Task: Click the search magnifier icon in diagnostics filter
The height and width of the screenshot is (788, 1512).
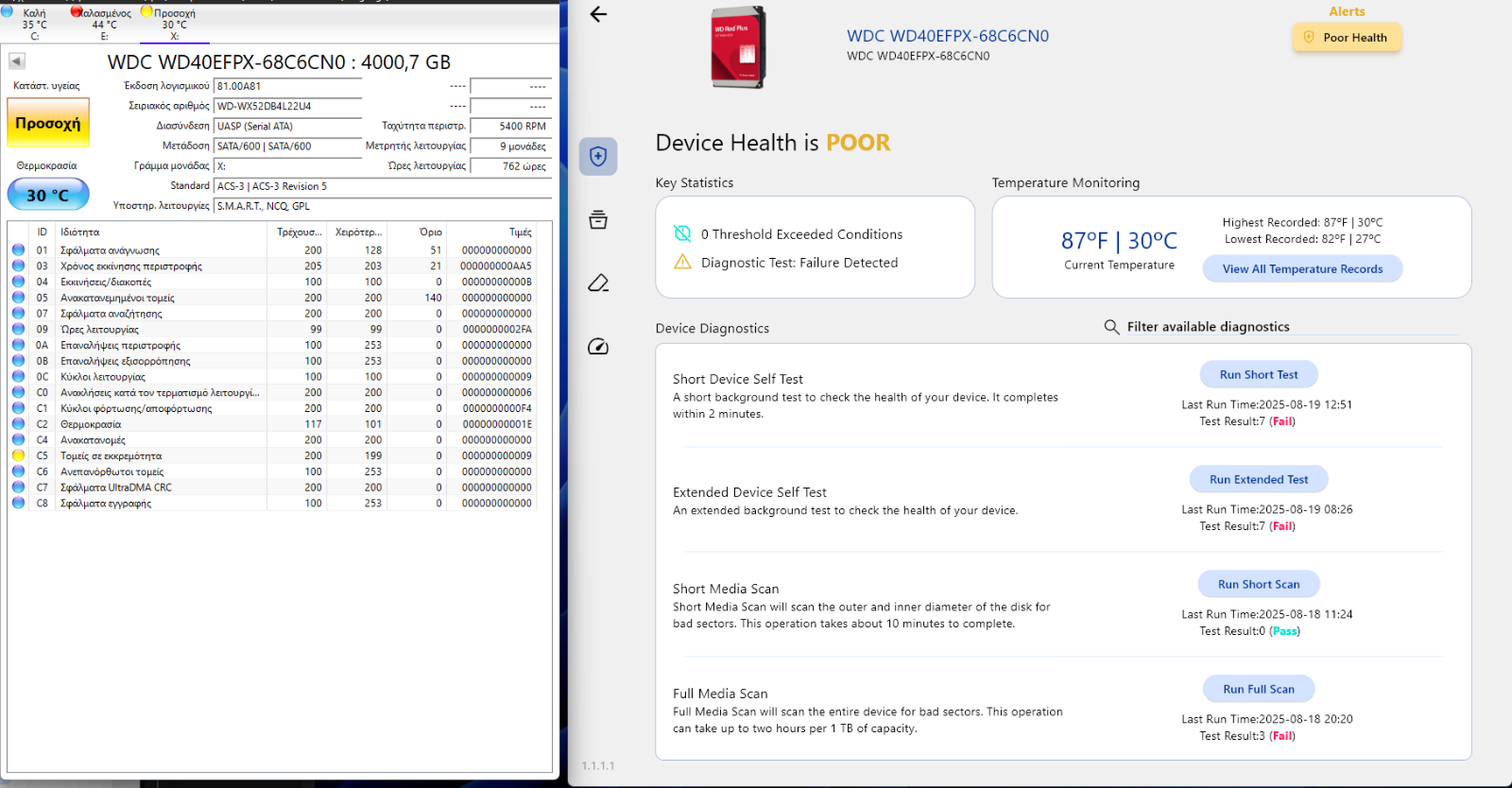Action: [x=1112, y=327]
